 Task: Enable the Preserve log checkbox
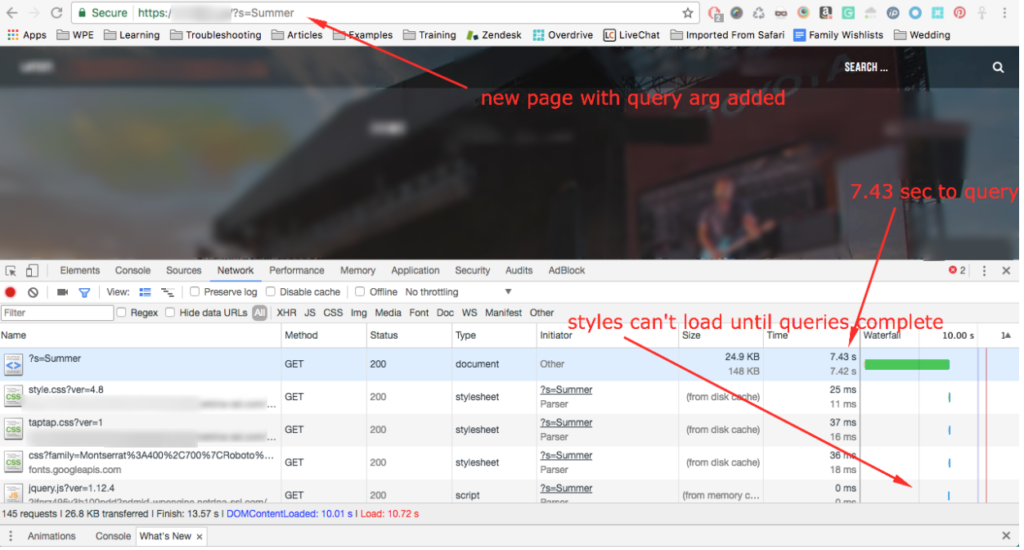pos(196,292)
